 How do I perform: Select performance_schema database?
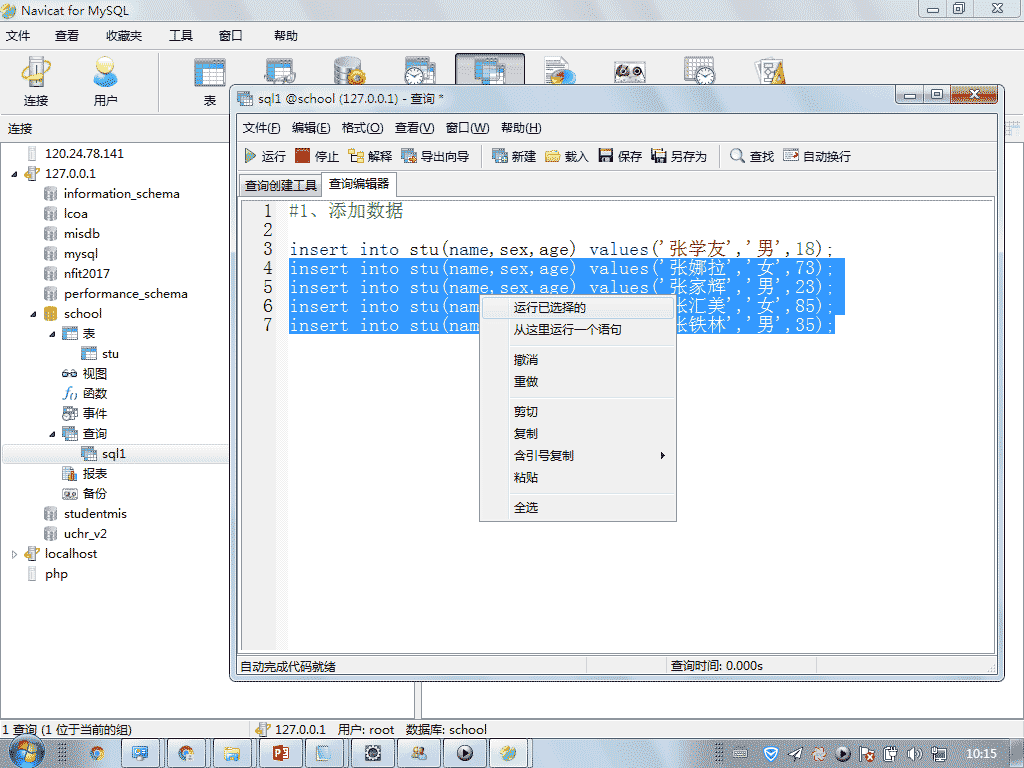pyautogui.click(x=125, y=294)
